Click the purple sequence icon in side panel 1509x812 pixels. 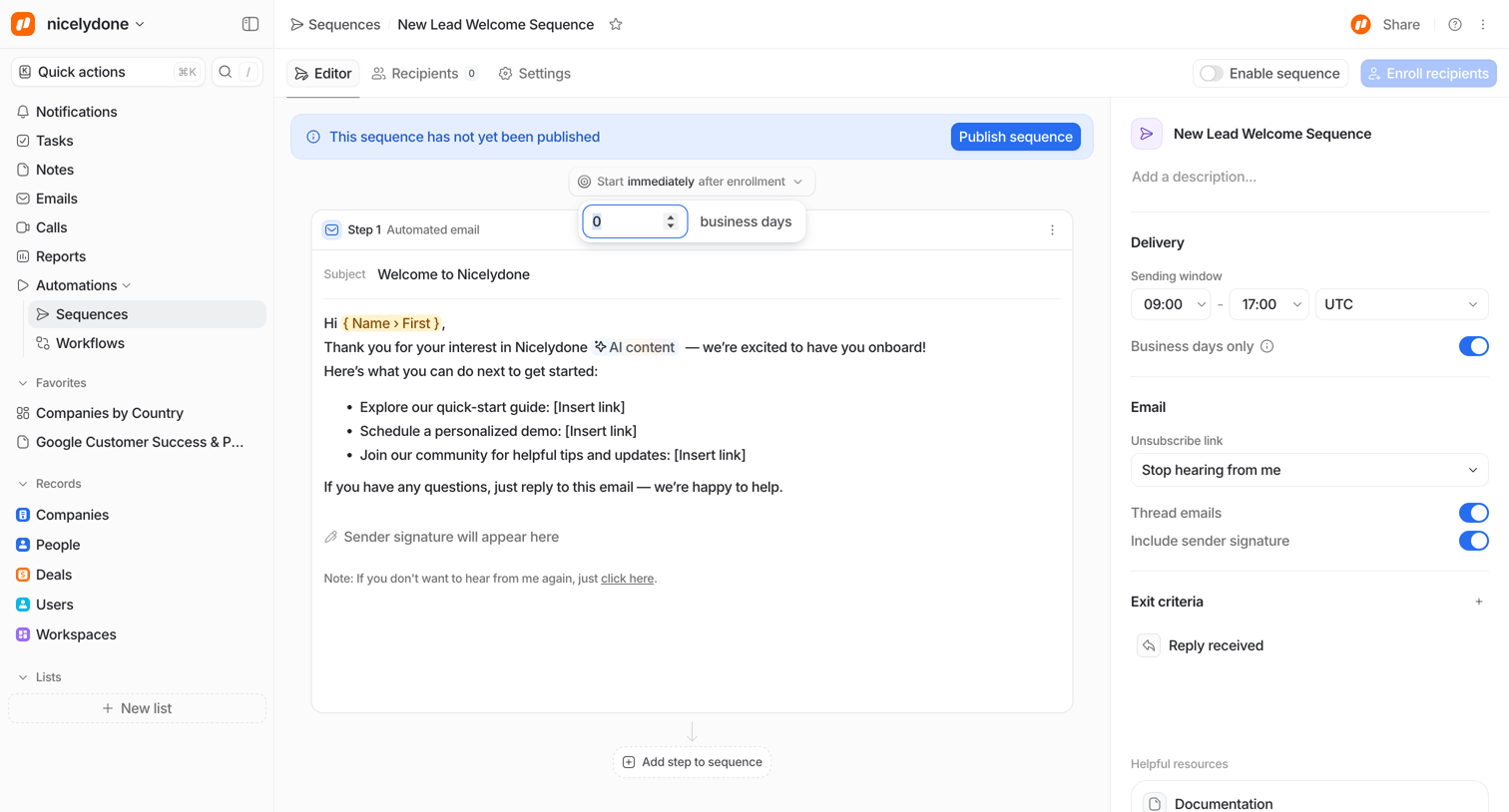1147,134
